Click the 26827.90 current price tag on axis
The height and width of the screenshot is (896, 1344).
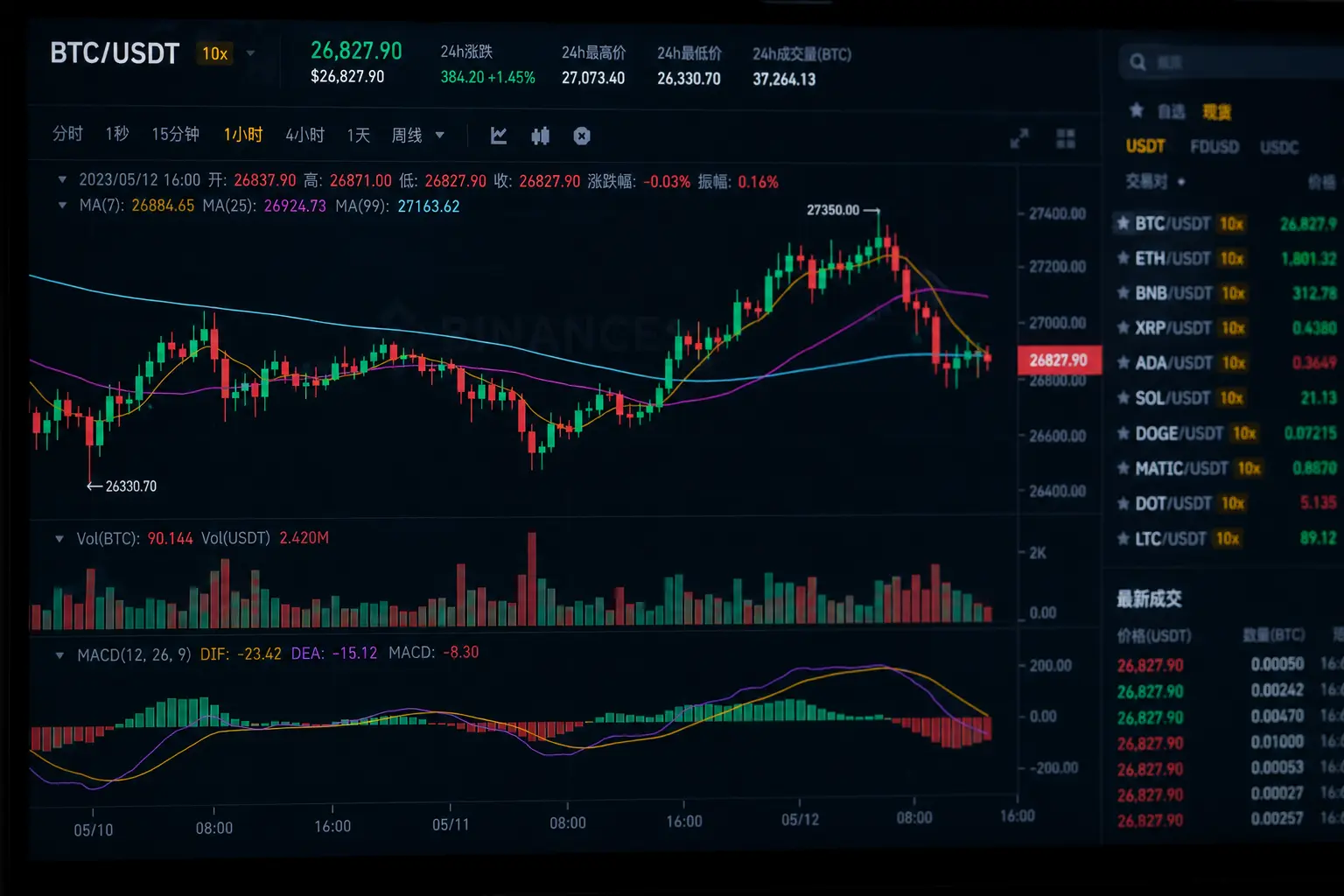point(1058,360)
